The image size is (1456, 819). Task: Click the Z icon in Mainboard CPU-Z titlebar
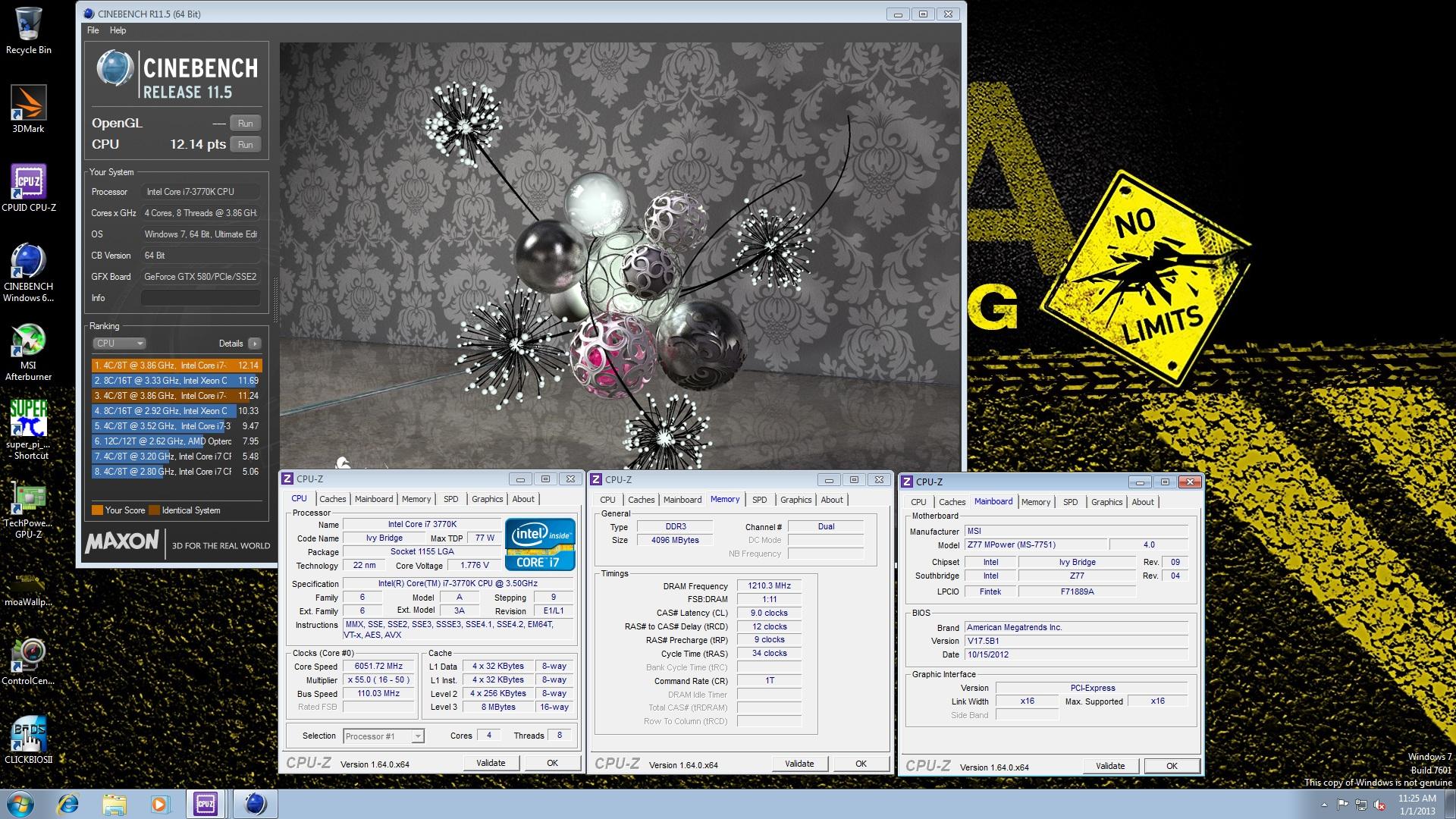(x=907, y=482)
